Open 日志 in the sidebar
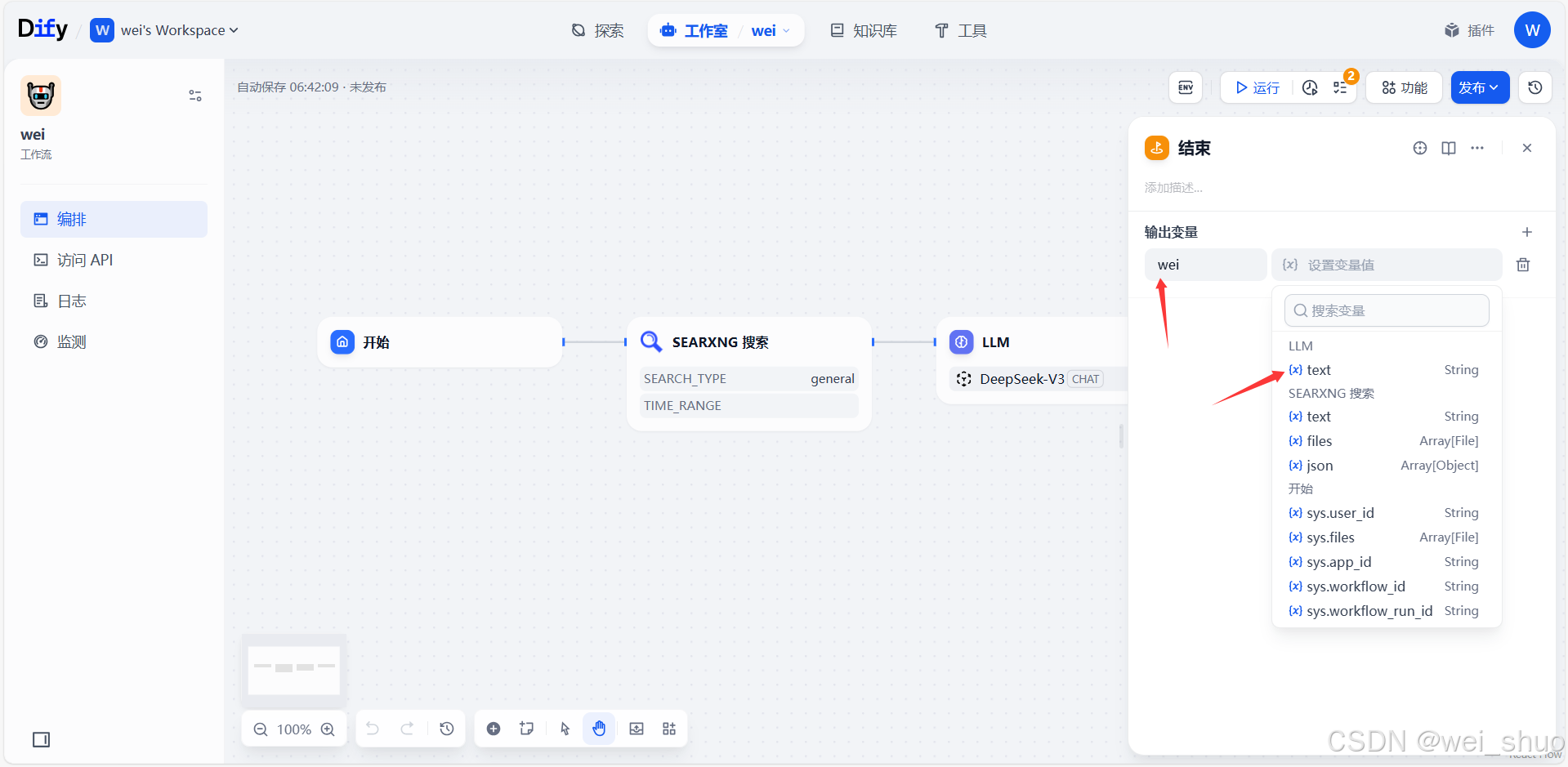 (114, 301)
